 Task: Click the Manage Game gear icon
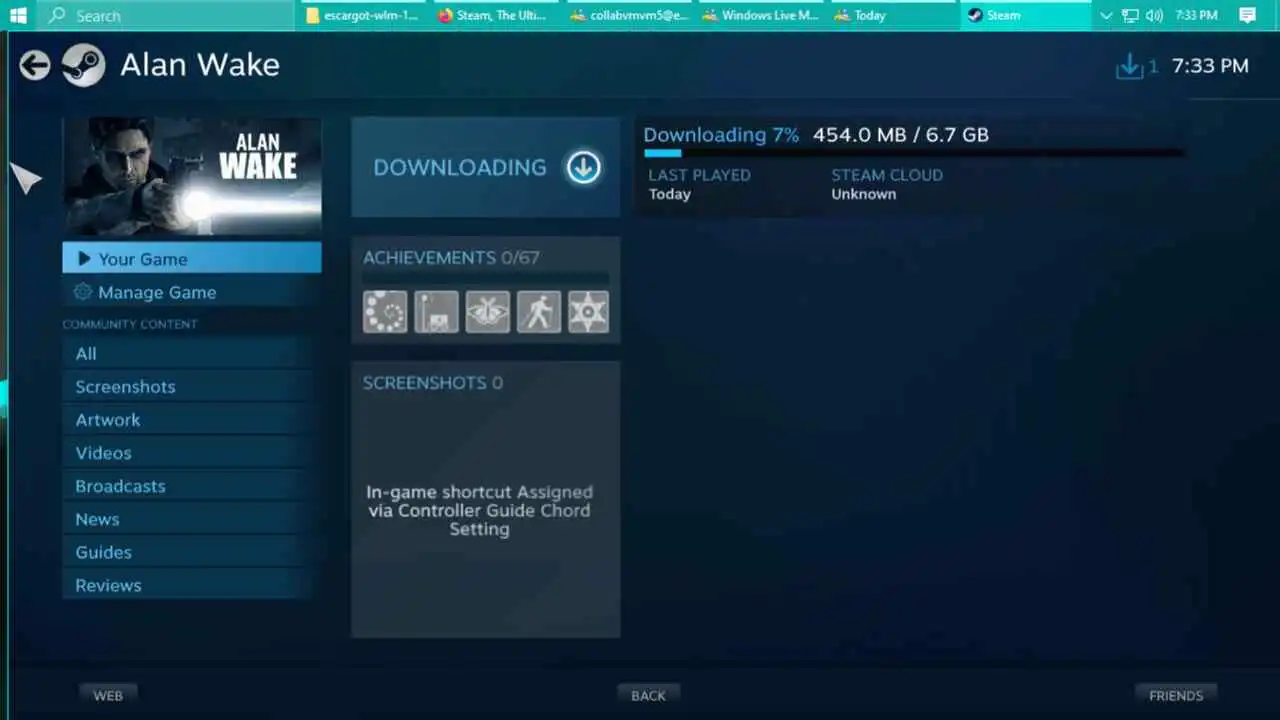tap(83, 292)
